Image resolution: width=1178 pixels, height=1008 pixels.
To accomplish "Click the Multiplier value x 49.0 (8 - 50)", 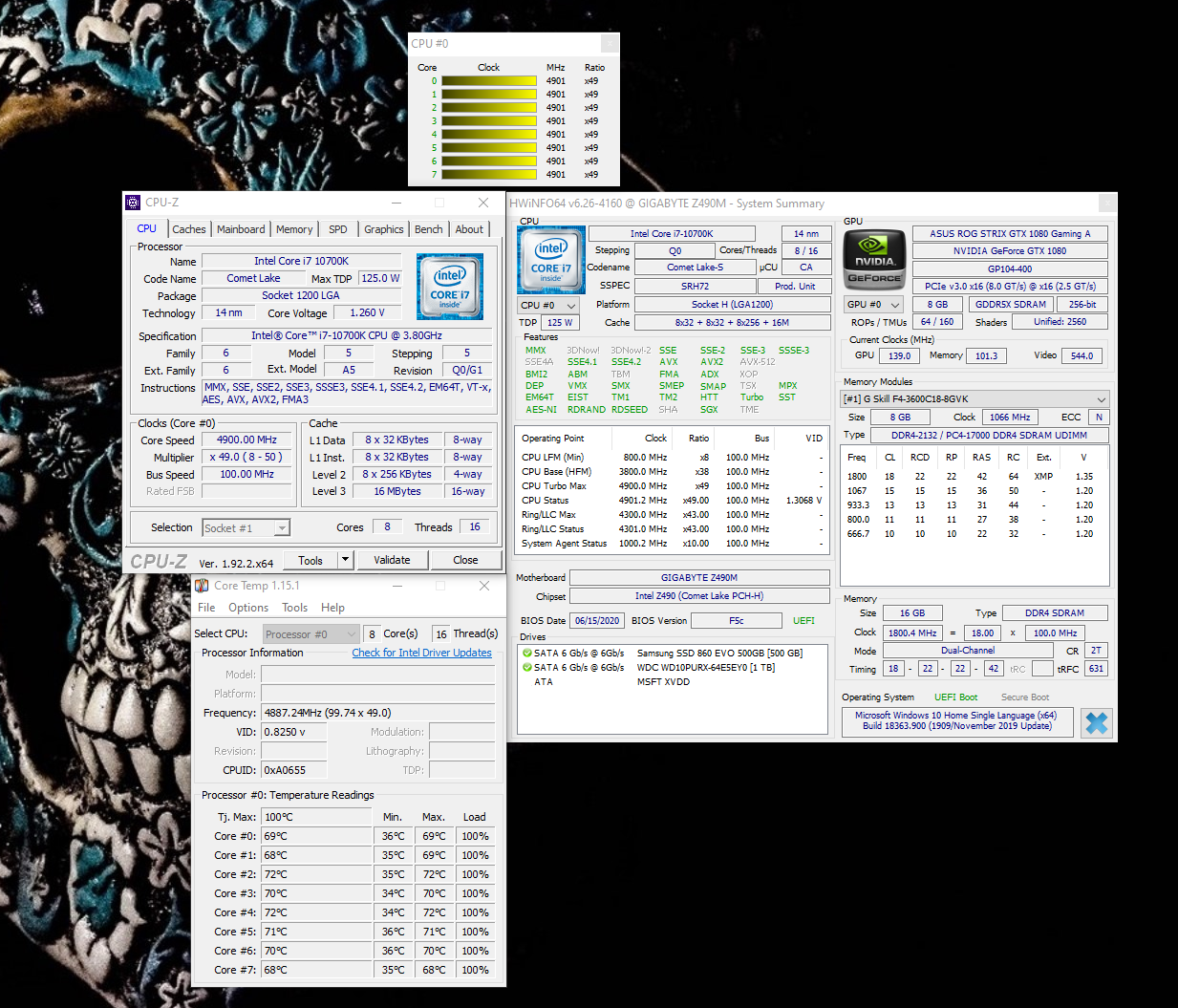I will 246,458.
